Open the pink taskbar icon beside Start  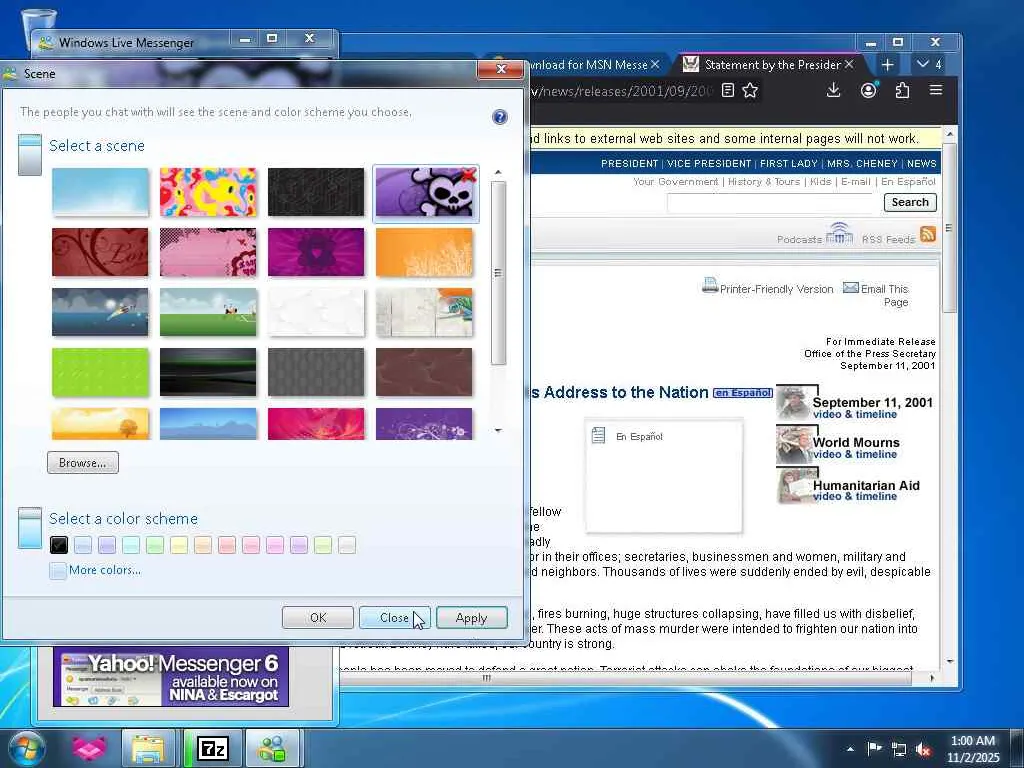click(89, 748)
